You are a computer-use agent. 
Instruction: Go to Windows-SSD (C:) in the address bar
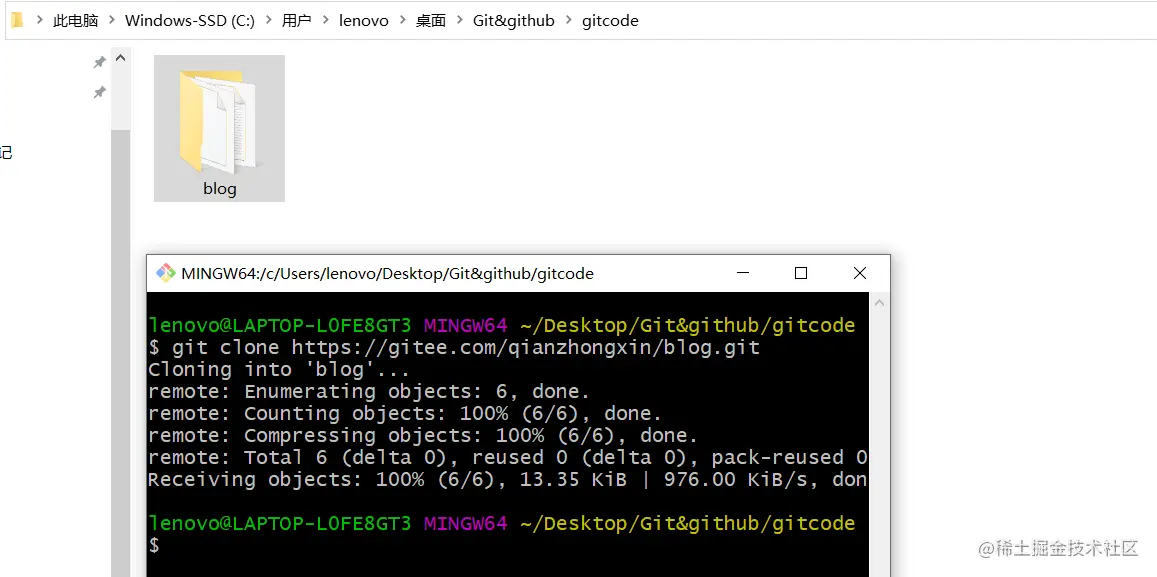[190, 21]
